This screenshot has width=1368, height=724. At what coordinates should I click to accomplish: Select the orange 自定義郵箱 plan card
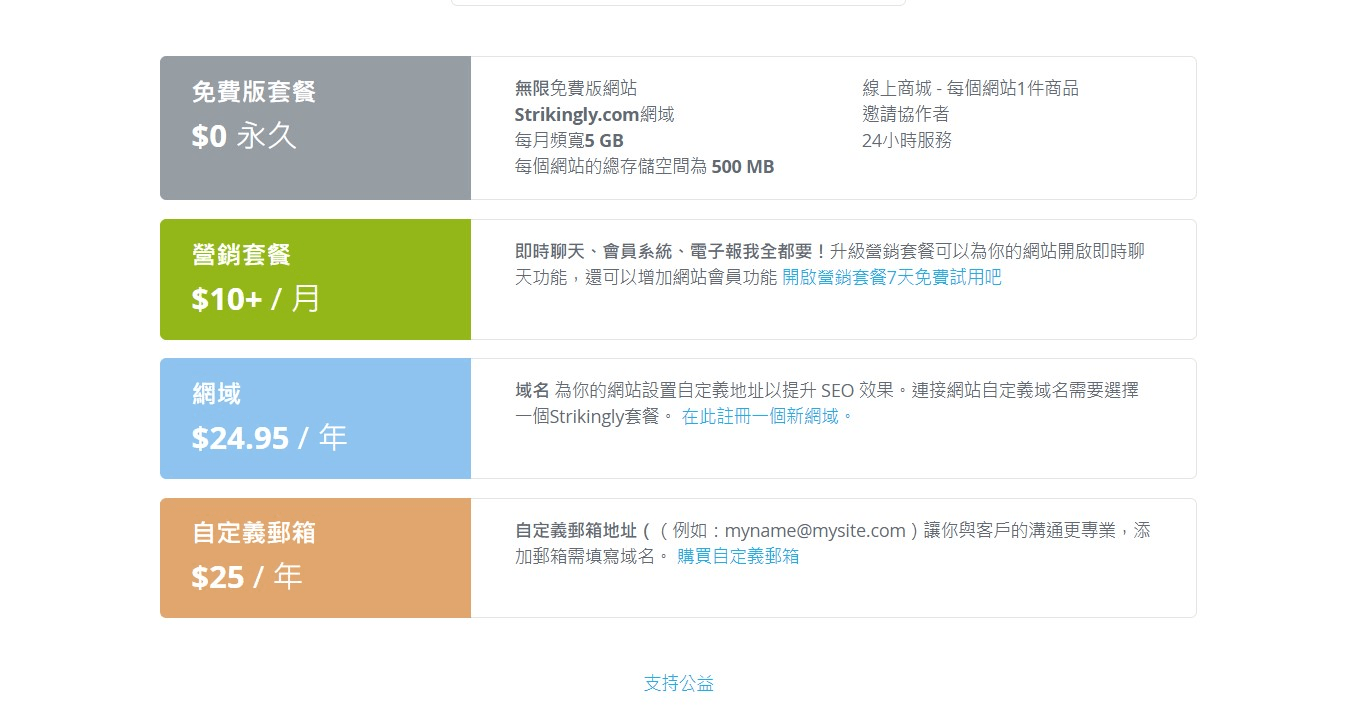pos(315,557)
